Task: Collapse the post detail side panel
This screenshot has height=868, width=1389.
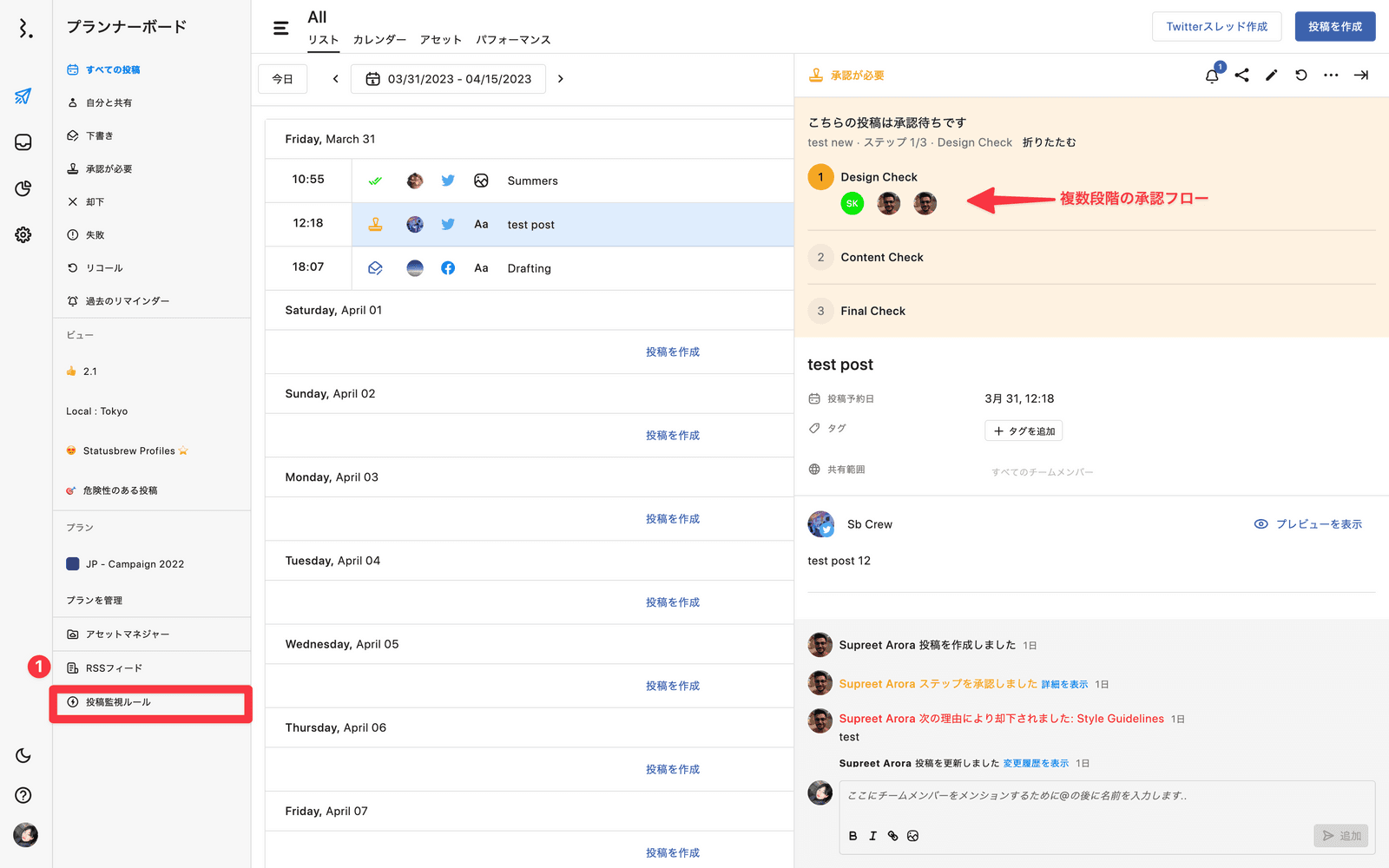Action: click(x=1360, y=76)
